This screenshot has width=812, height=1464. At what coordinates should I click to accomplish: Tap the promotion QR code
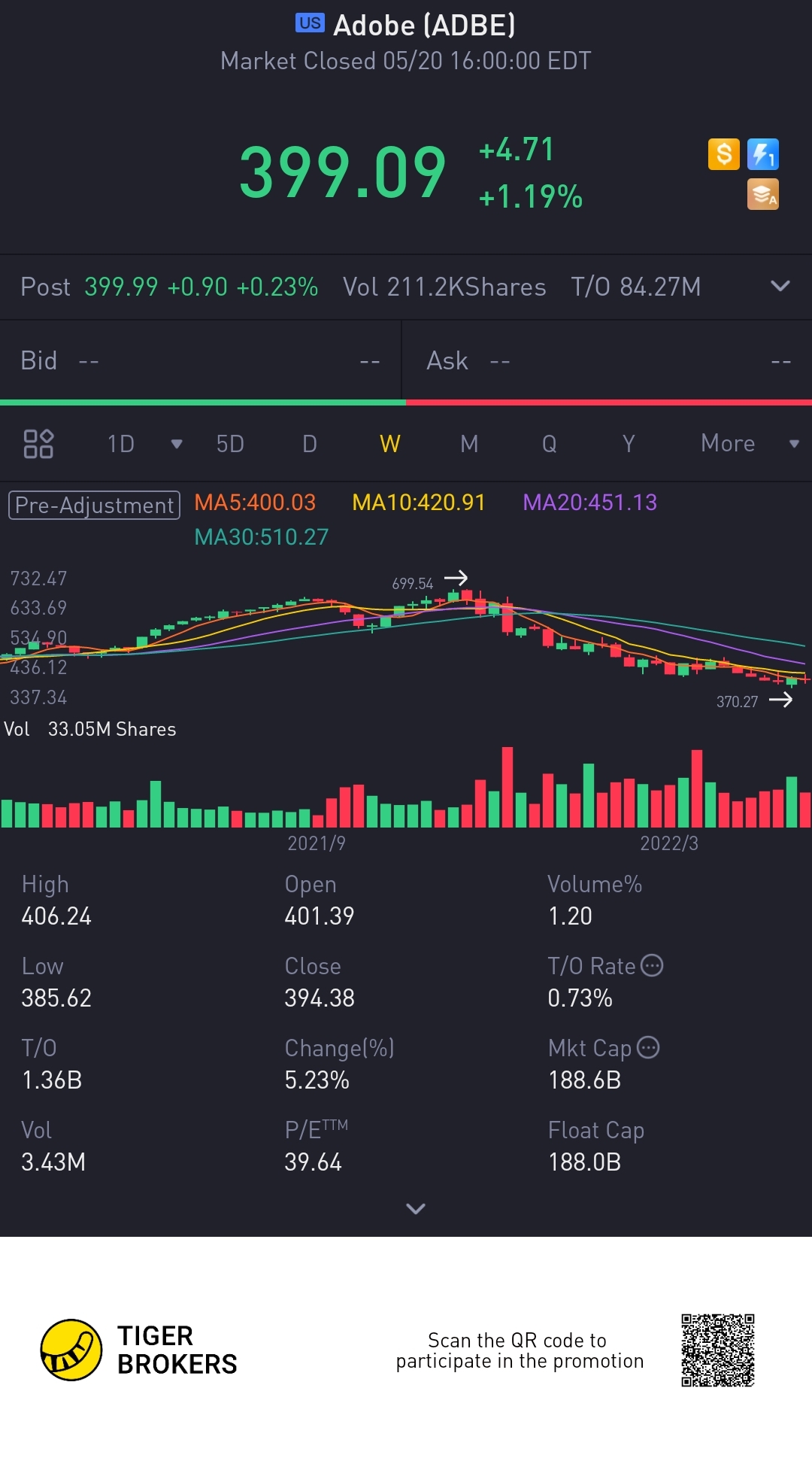(718, 1350)
